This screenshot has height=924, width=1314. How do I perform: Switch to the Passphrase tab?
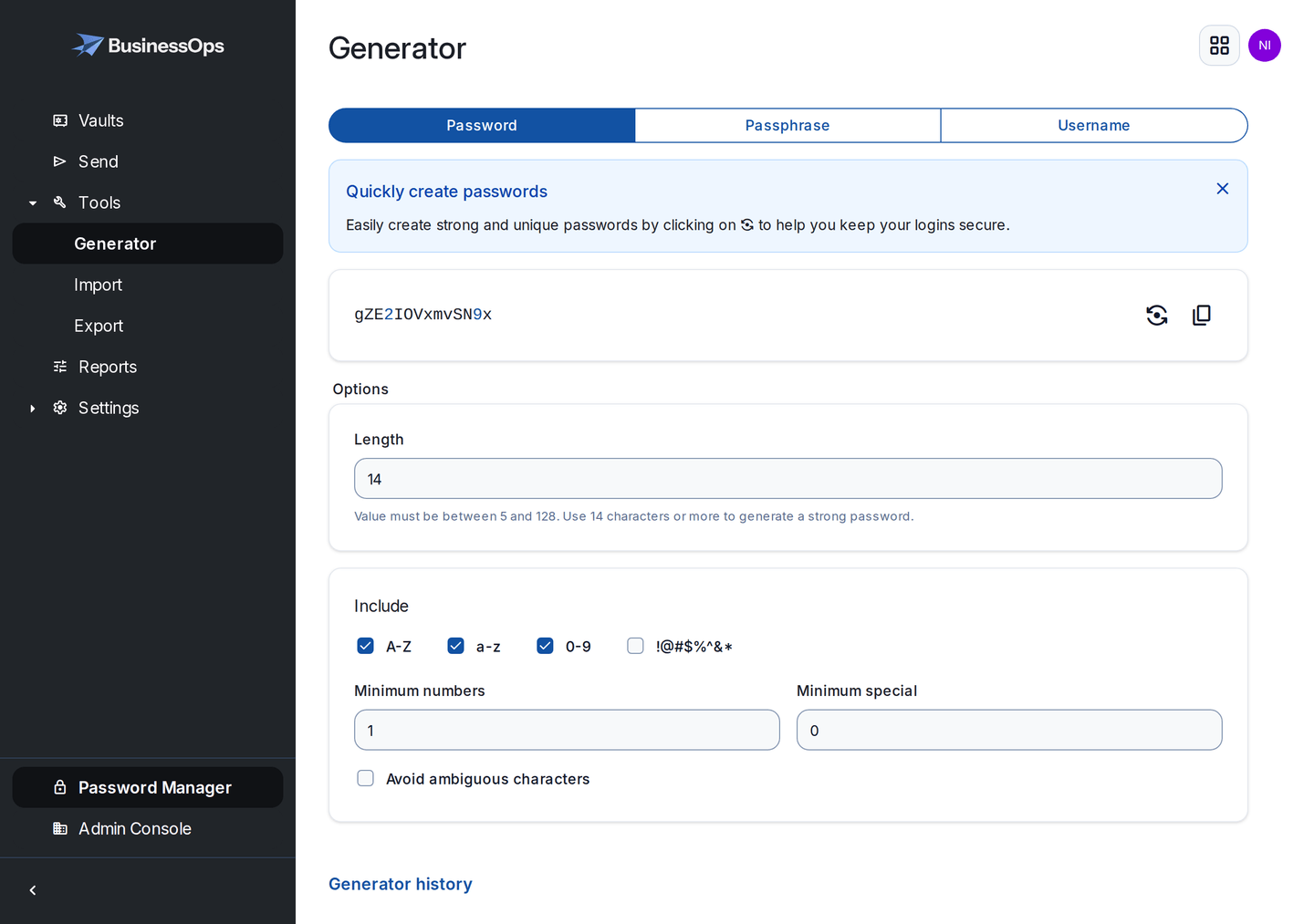[x=787, y=125]
